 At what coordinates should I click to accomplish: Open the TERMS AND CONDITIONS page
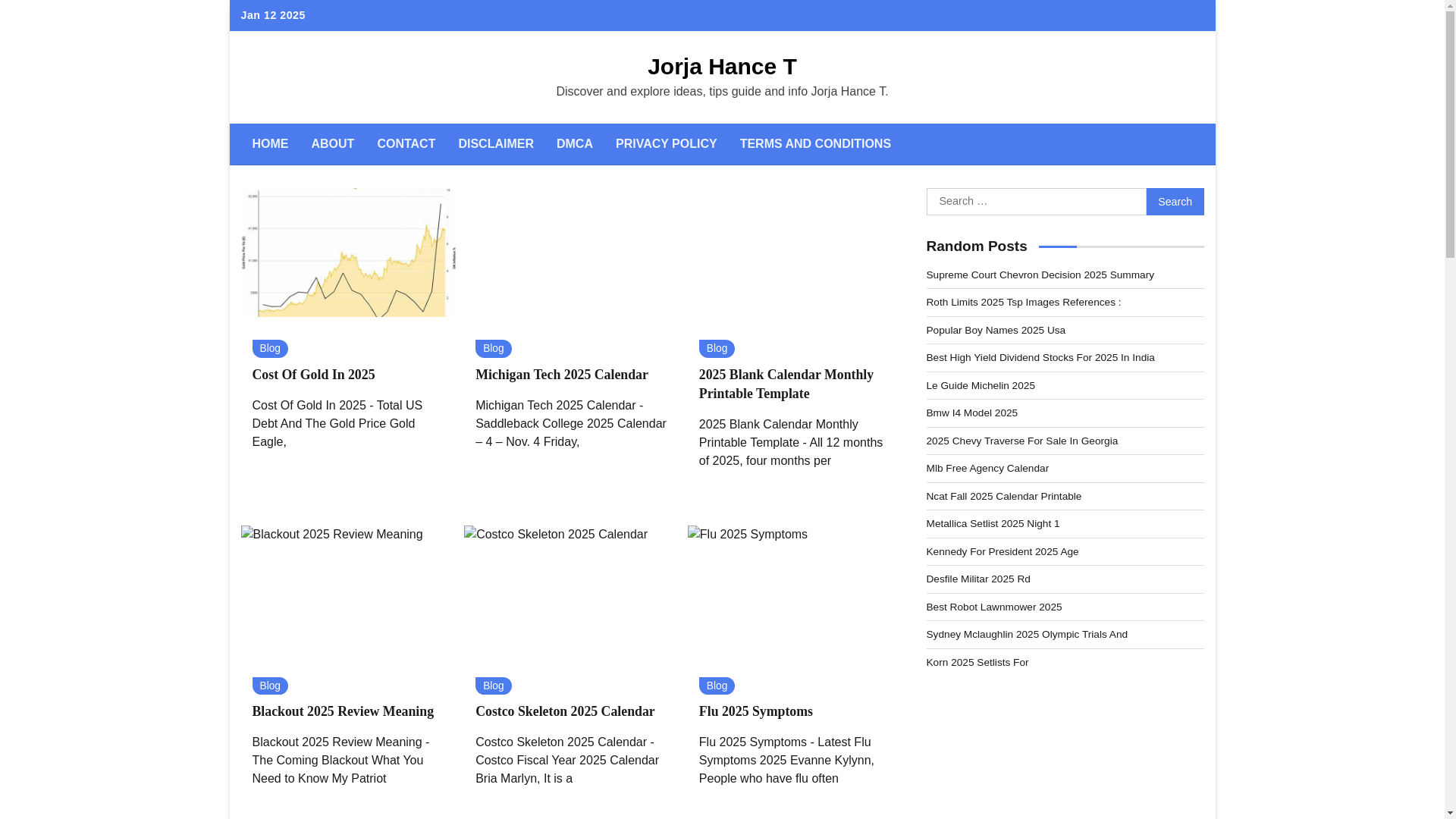coord(815,144)
